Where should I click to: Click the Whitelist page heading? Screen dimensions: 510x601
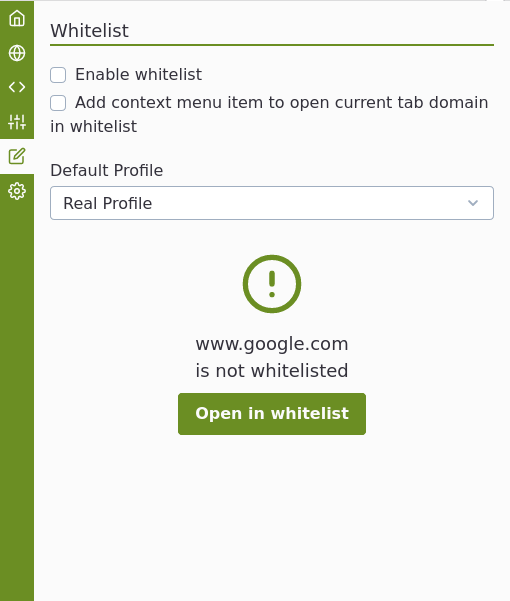(89, 31)
